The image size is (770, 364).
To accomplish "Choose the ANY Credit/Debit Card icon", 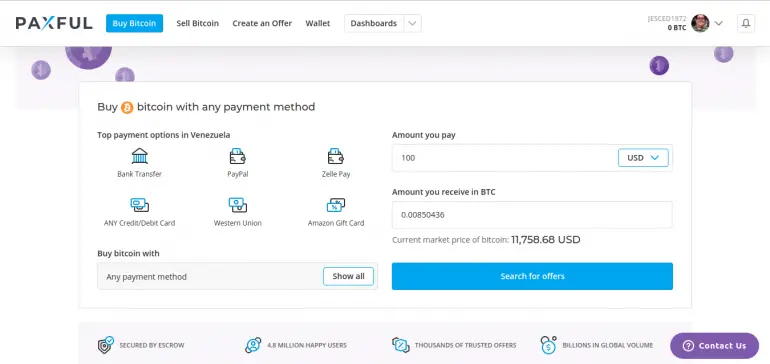I will coord(139,205).
